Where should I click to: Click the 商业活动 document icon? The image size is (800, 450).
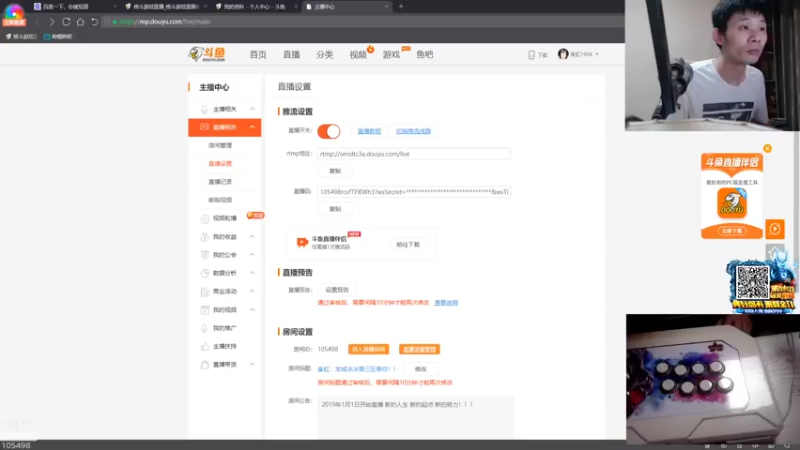[x=205, y=291]
